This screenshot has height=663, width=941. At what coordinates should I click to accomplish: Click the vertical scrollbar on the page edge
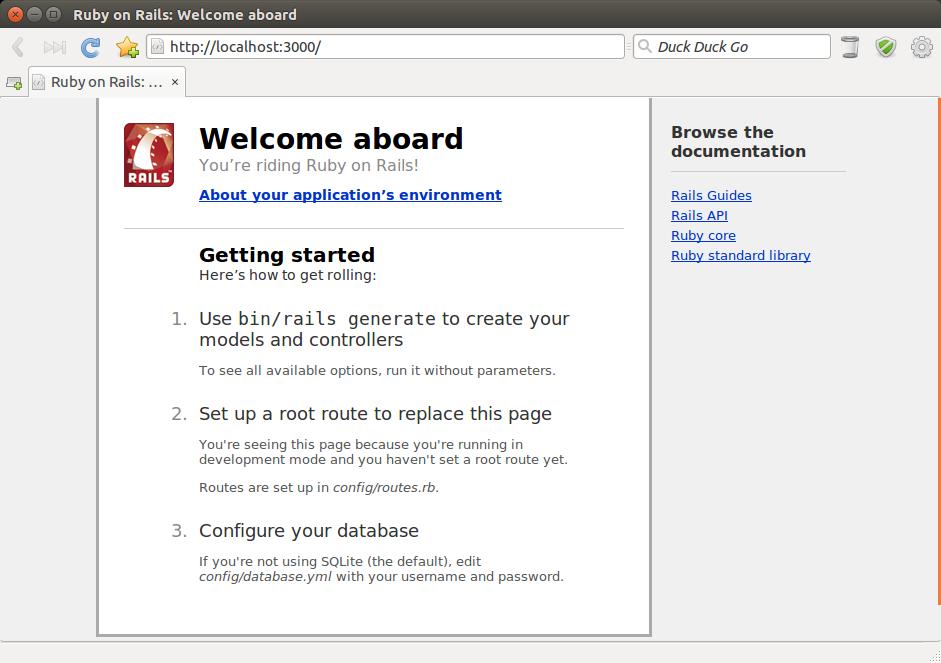[938, 352]
